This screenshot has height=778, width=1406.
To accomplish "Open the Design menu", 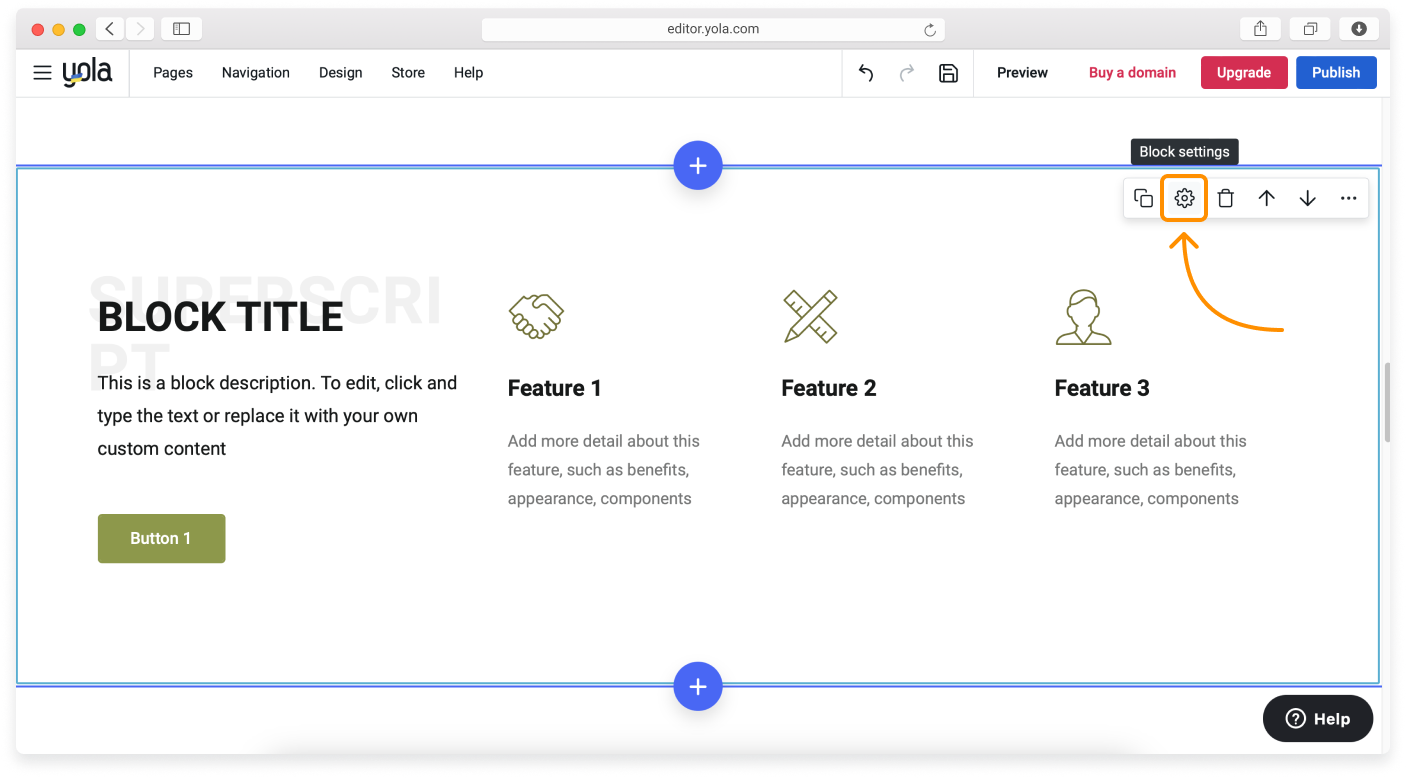I will coord(340,73).
